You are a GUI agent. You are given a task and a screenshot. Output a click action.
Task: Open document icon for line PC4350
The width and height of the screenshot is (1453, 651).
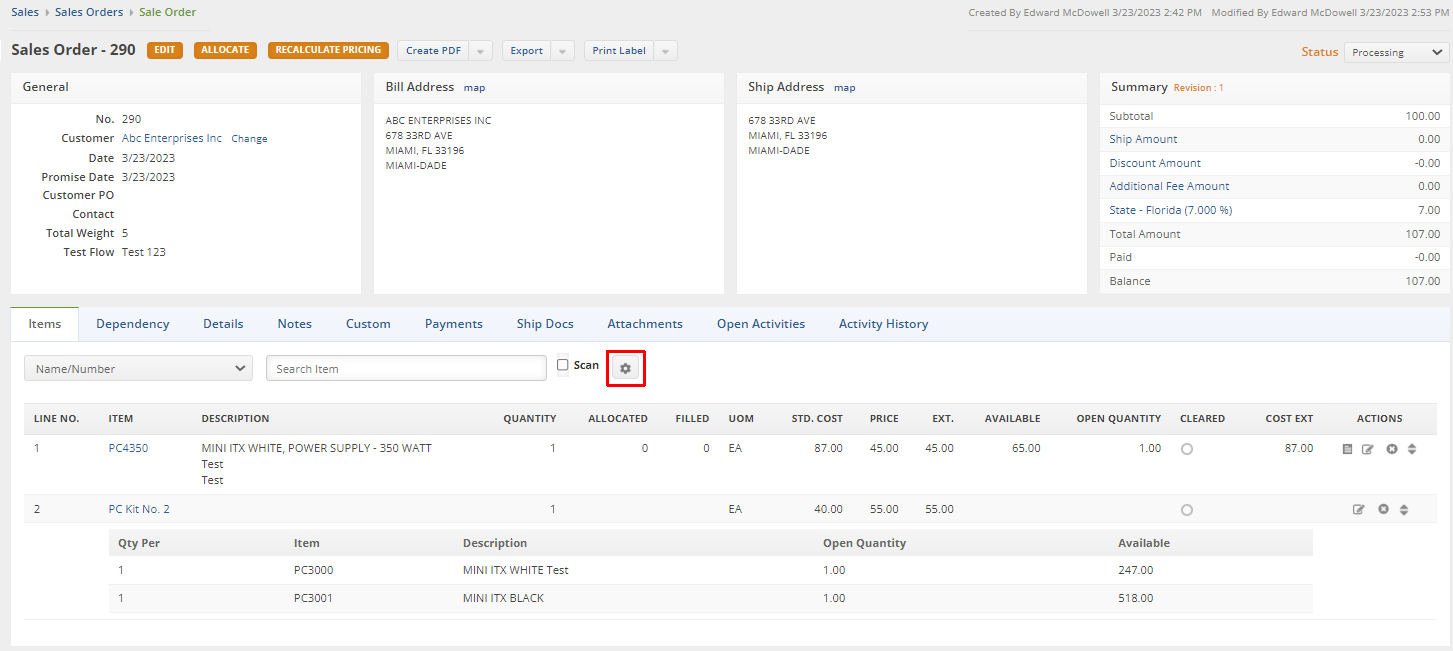pyautogui.click(x=1347, y=449)
